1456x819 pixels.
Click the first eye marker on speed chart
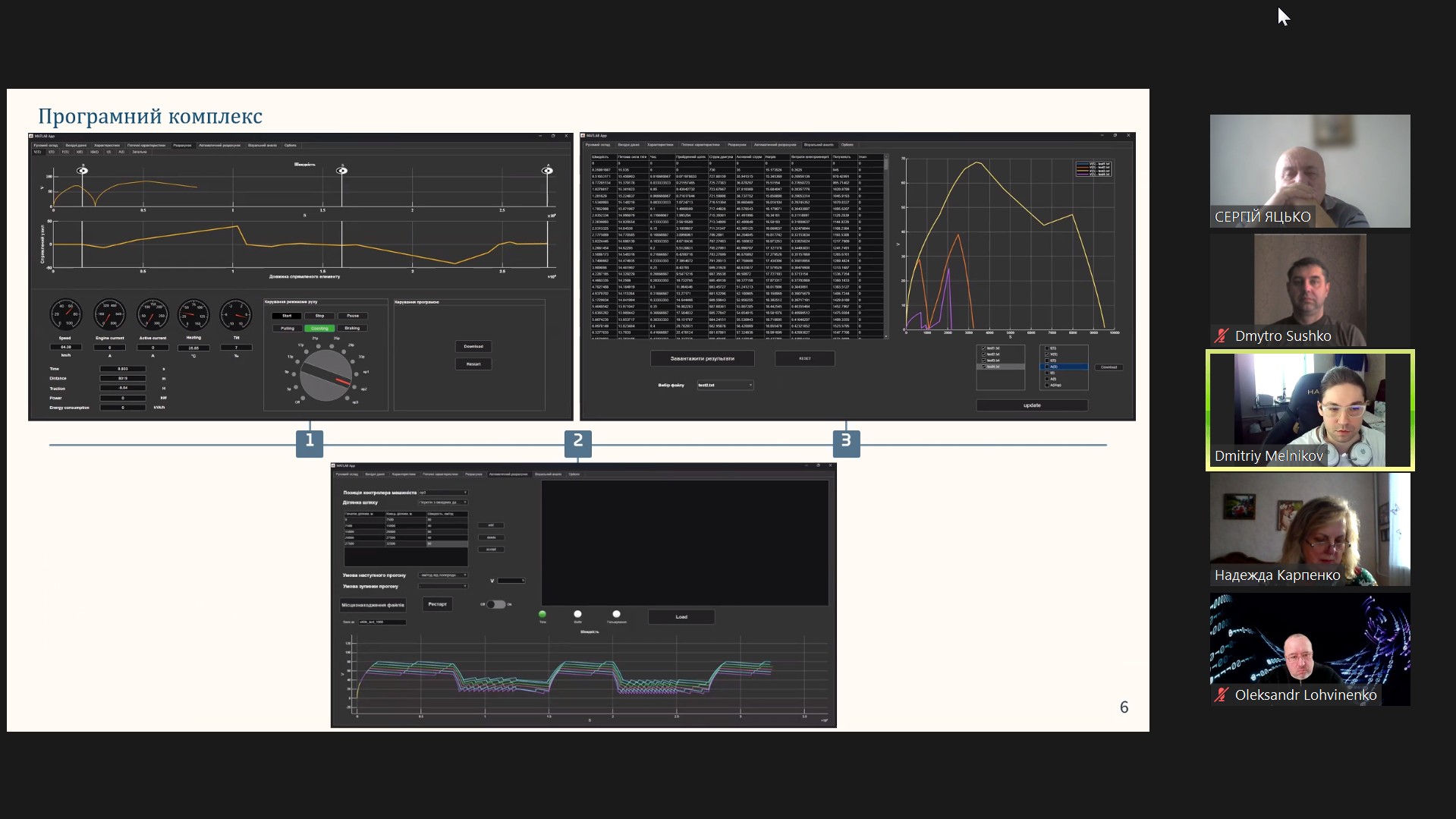[82, 171]
